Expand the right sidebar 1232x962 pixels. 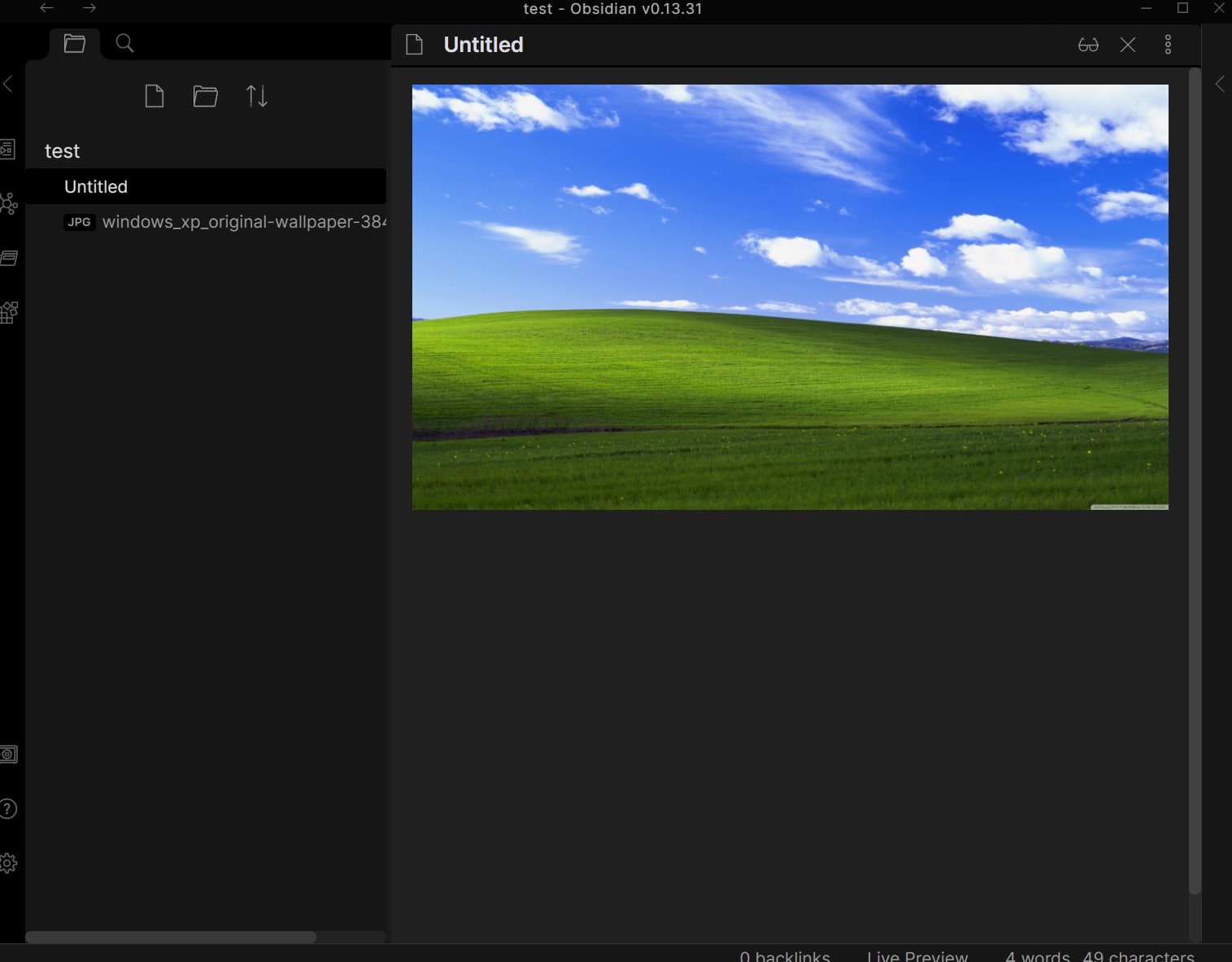coord(1220,84)
